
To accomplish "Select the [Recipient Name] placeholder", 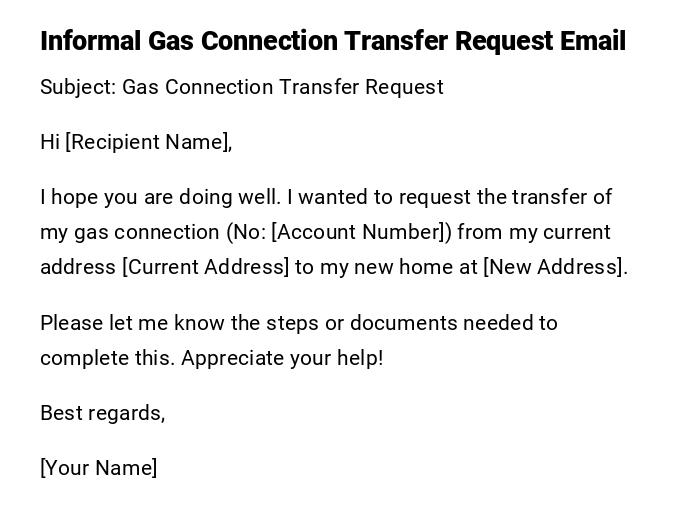I will 148,142.
